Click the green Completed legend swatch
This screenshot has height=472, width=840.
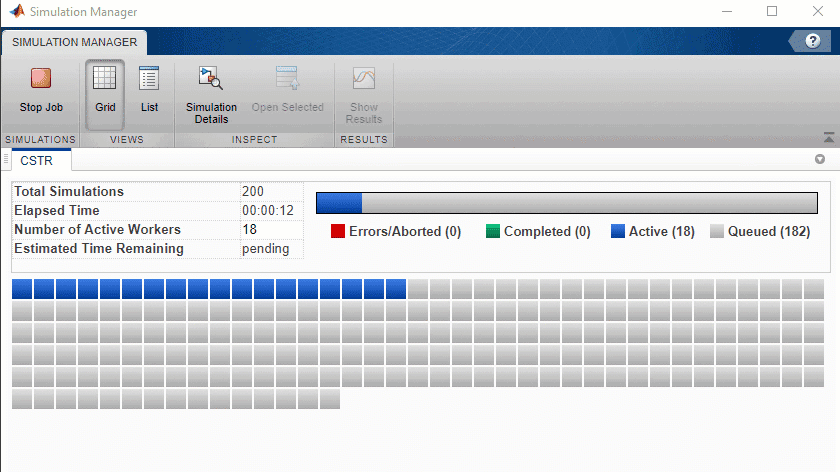[x=493, y=232]
